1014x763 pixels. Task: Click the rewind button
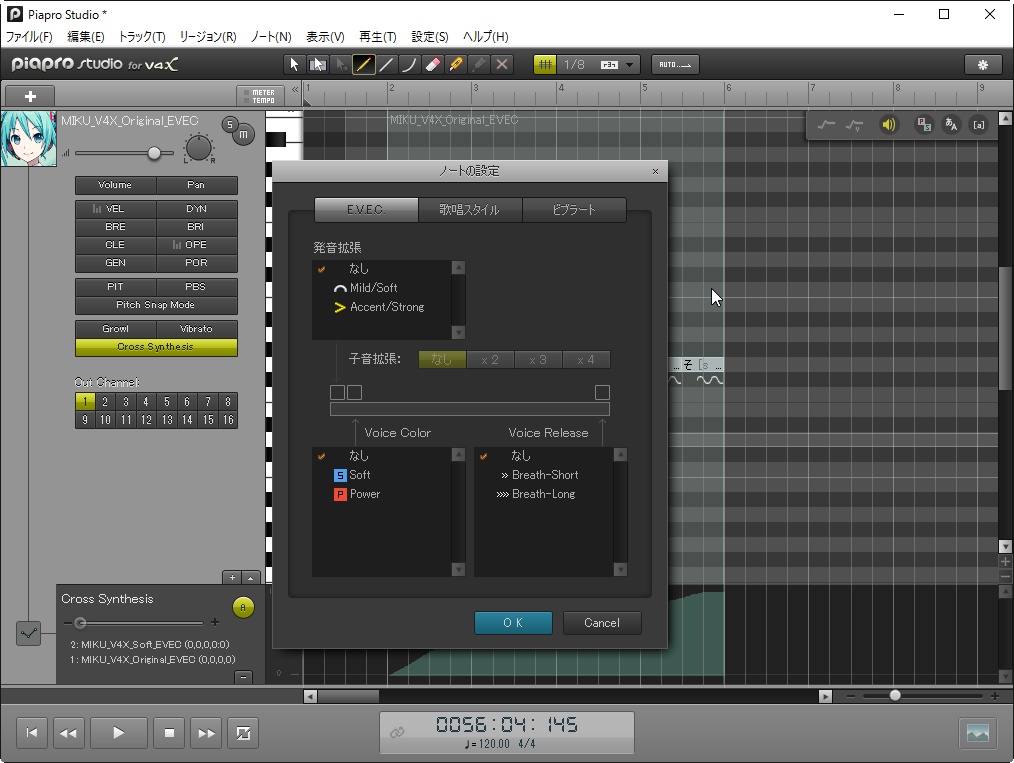pyautogui.click(x=68, y=733)
